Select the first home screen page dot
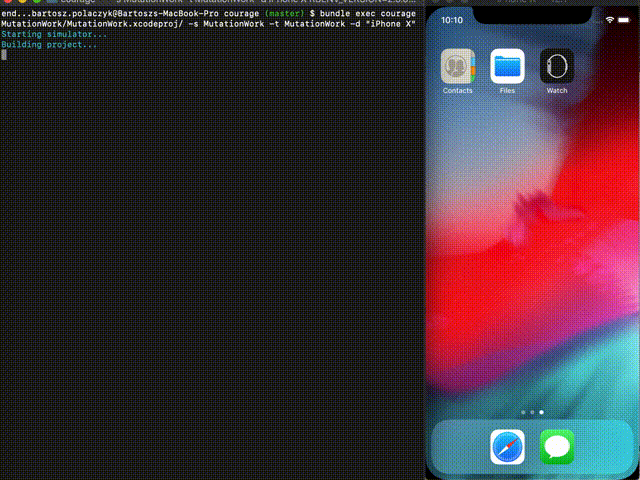The height and width of the screenshot is (480, 640). coord(523,412)
